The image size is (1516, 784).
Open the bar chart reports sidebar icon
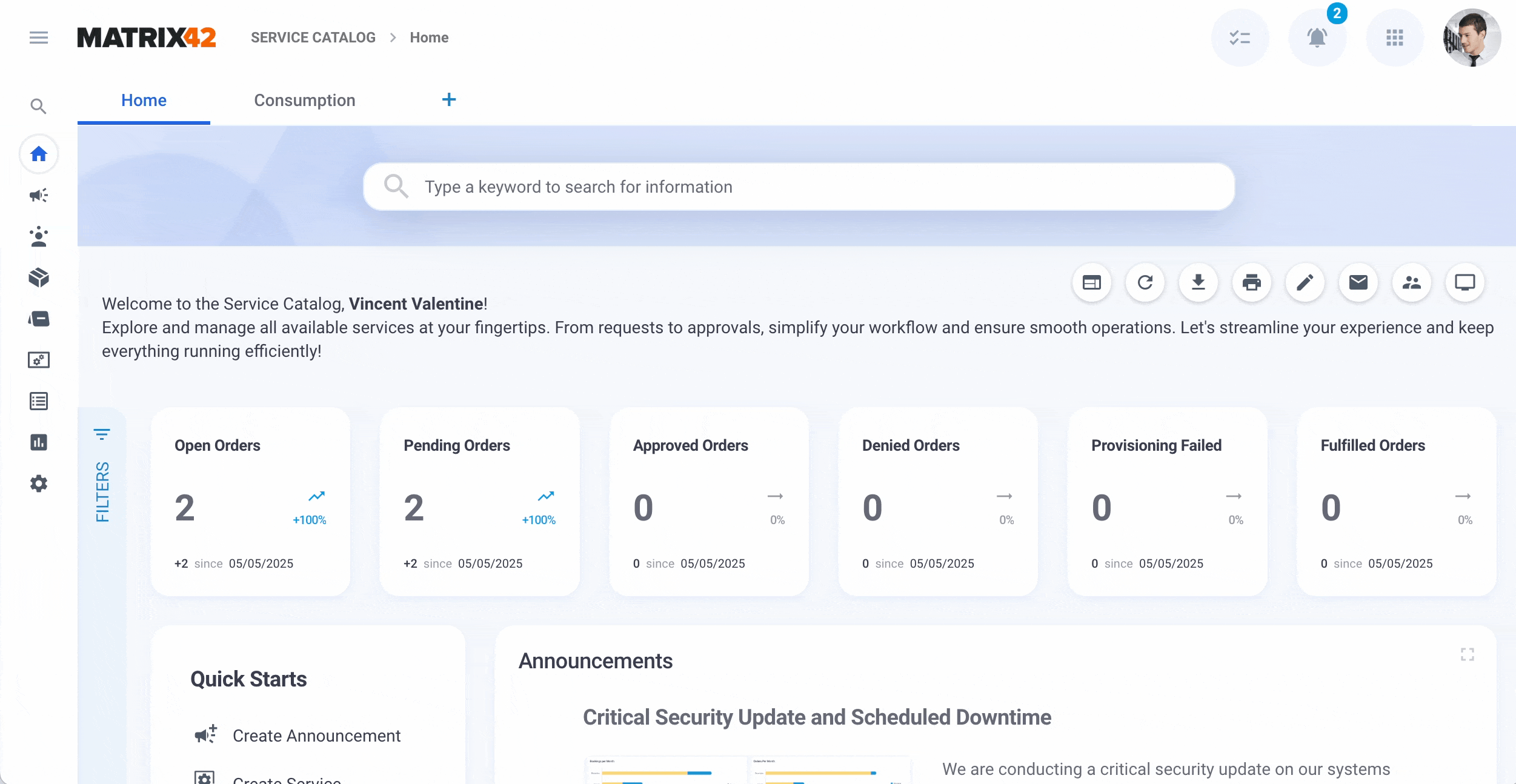(x=39, y=442)
